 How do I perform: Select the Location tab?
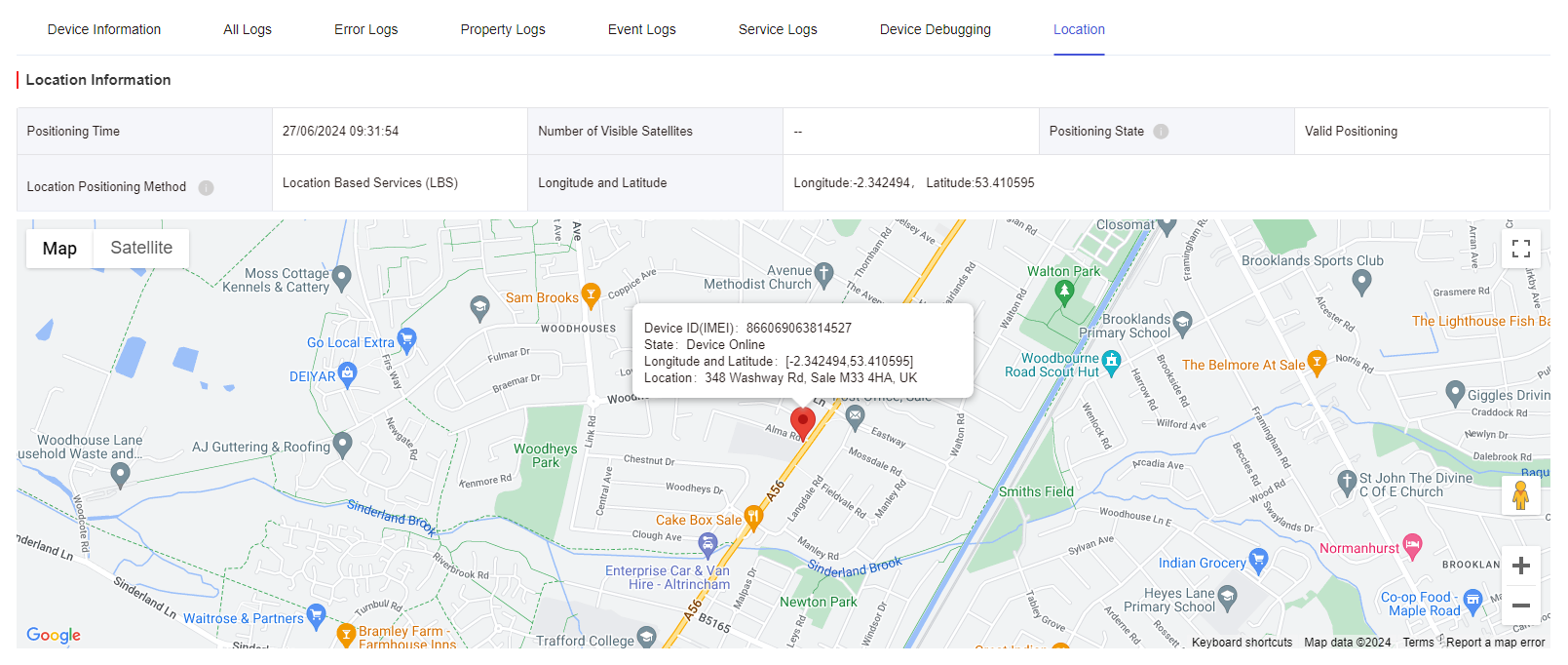pyautogui.click(x=1079, y=29)
